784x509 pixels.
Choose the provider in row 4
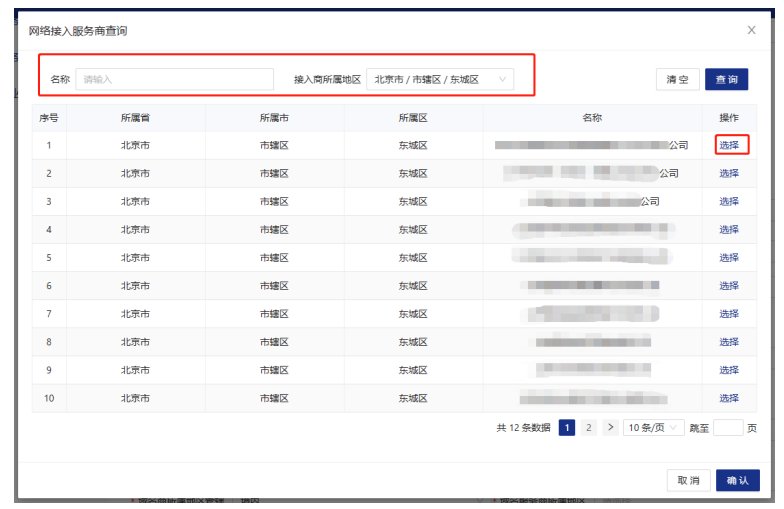coord(729,229)
